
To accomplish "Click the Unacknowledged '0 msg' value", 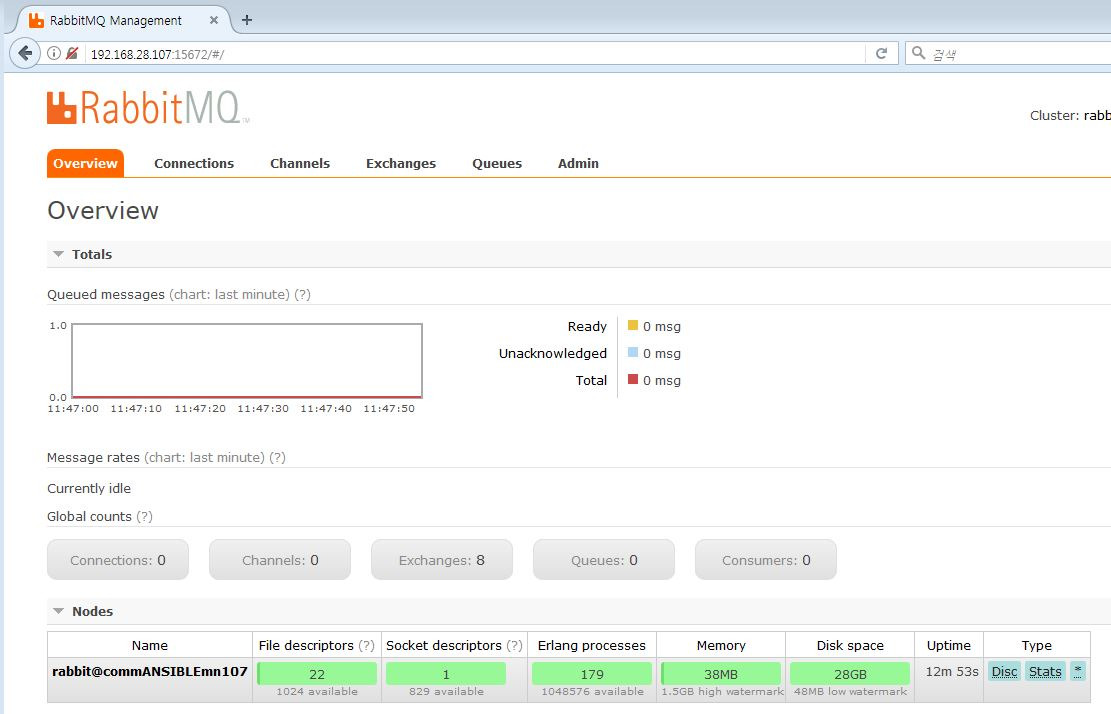I will [662, 353].
